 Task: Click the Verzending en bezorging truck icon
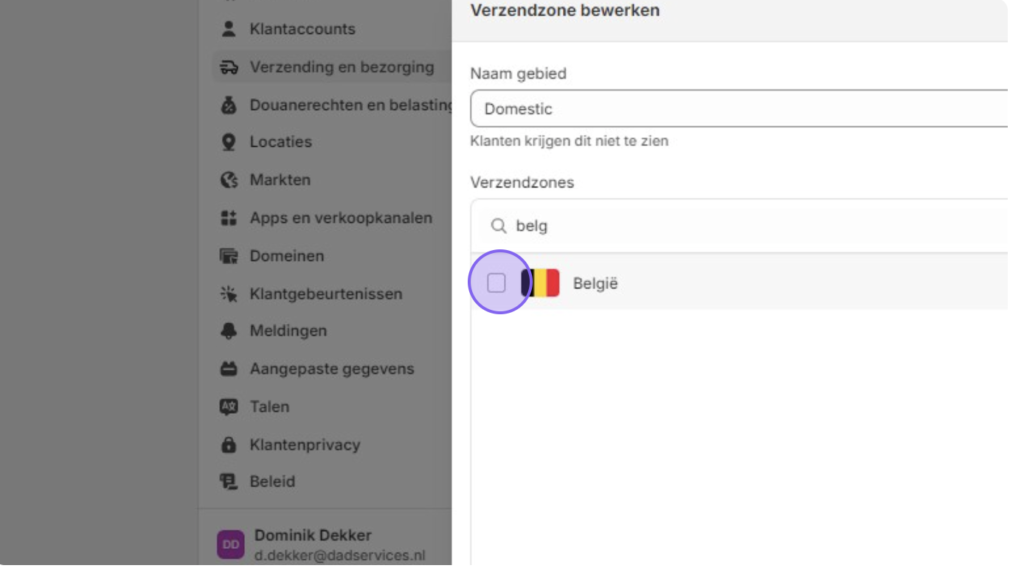point(229,67)
